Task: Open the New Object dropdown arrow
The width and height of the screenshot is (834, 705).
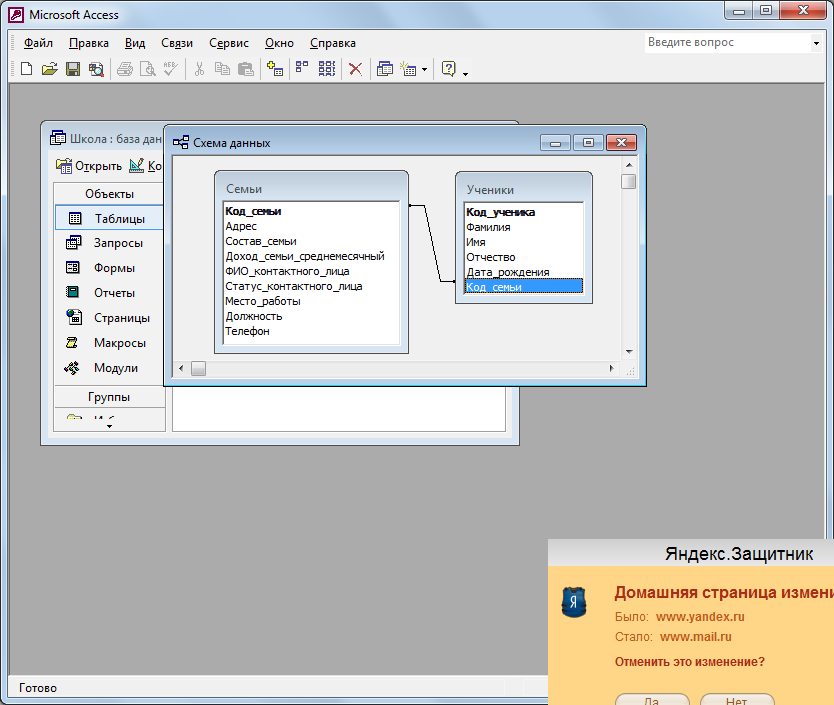Action: coord(424,70)
